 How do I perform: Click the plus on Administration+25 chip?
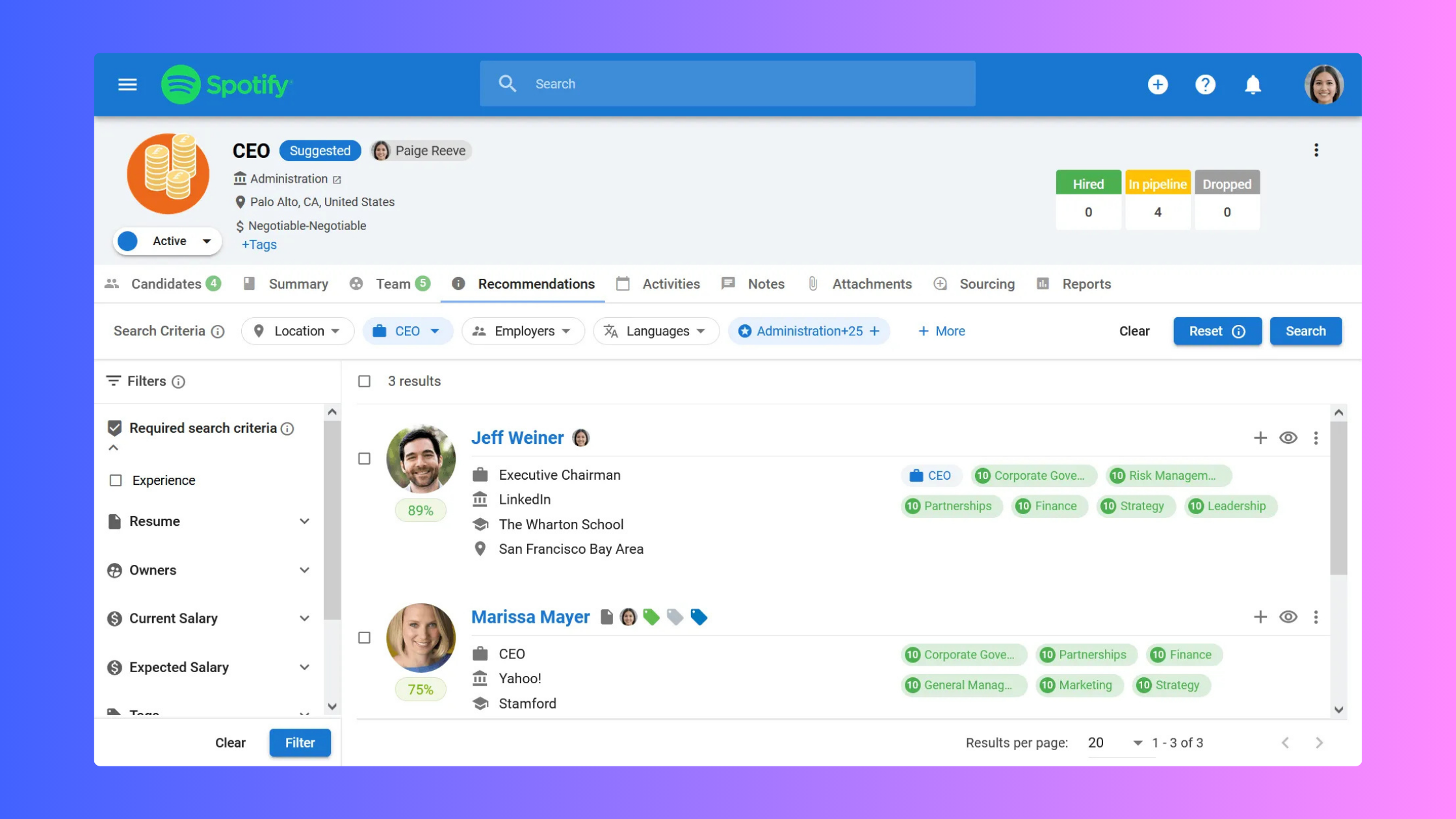875,331
